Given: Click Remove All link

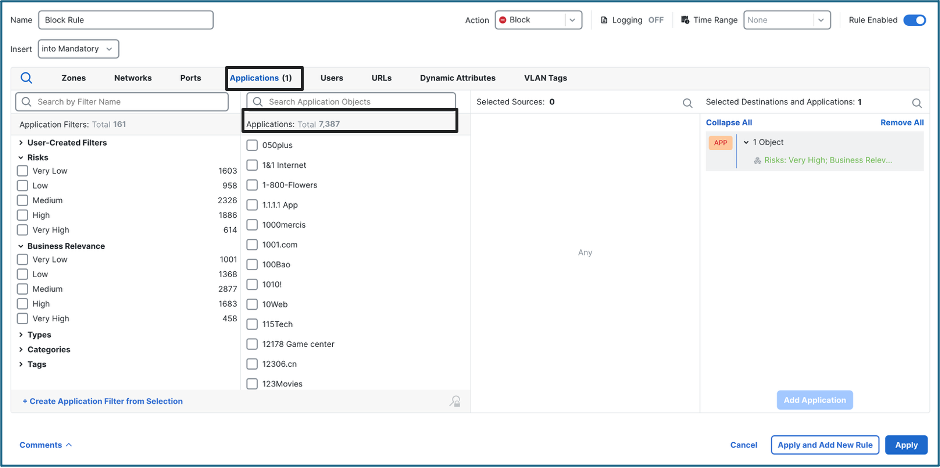Looking at the screenshot, I should click(x=902, y=122).
